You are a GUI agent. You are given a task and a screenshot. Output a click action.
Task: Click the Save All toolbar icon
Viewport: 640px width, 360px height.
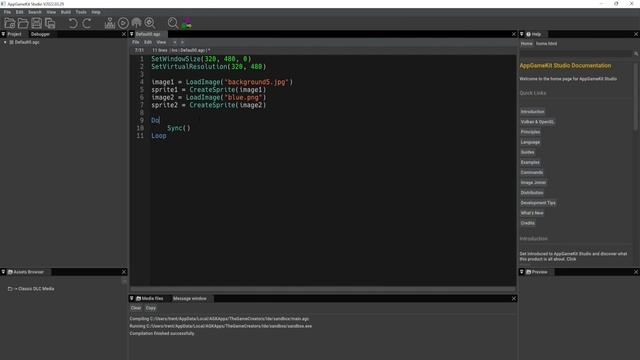tap(50, 23)
